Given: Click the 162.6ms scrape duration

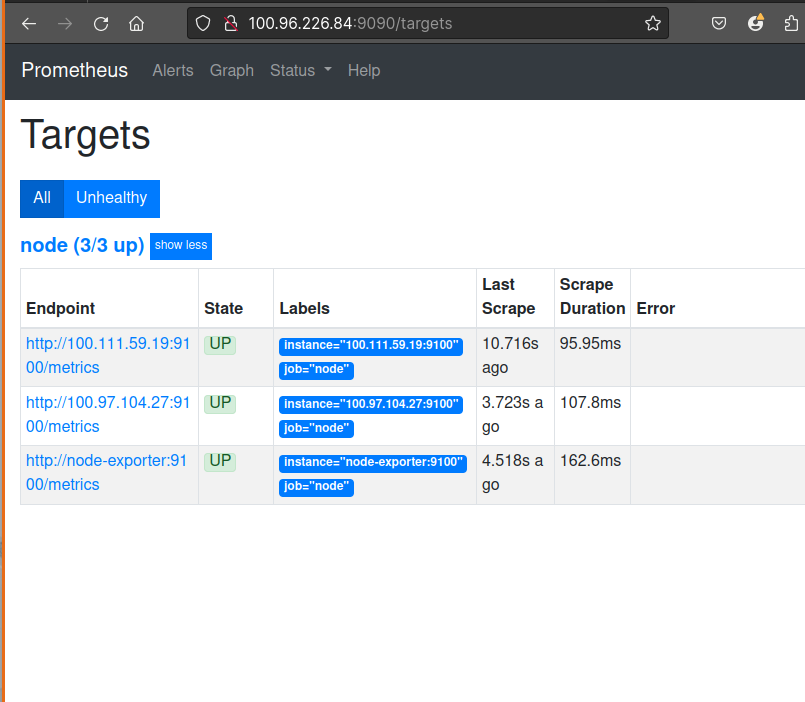Looking at the screenshot, I should tap(590, 461).
